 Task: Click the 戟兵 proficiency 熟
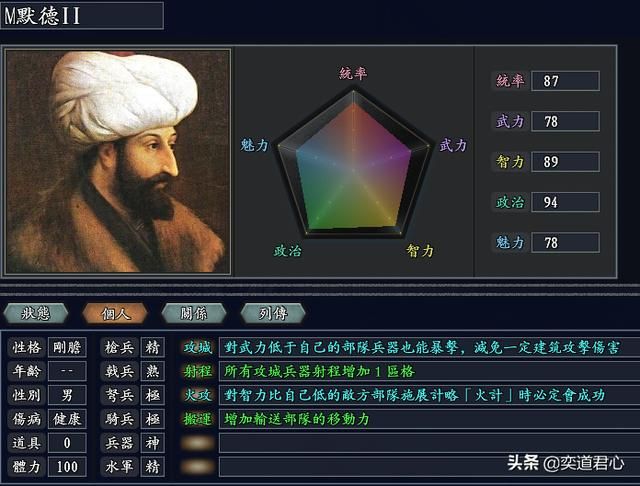point(153,371)
